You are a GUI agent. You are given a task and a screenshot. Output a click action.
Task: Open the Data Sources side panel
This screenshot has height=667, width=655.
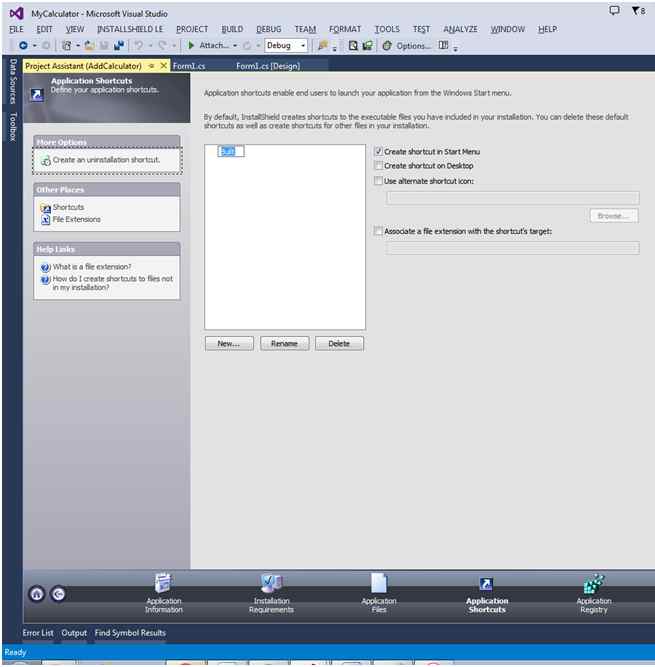(x=12, y=81)
